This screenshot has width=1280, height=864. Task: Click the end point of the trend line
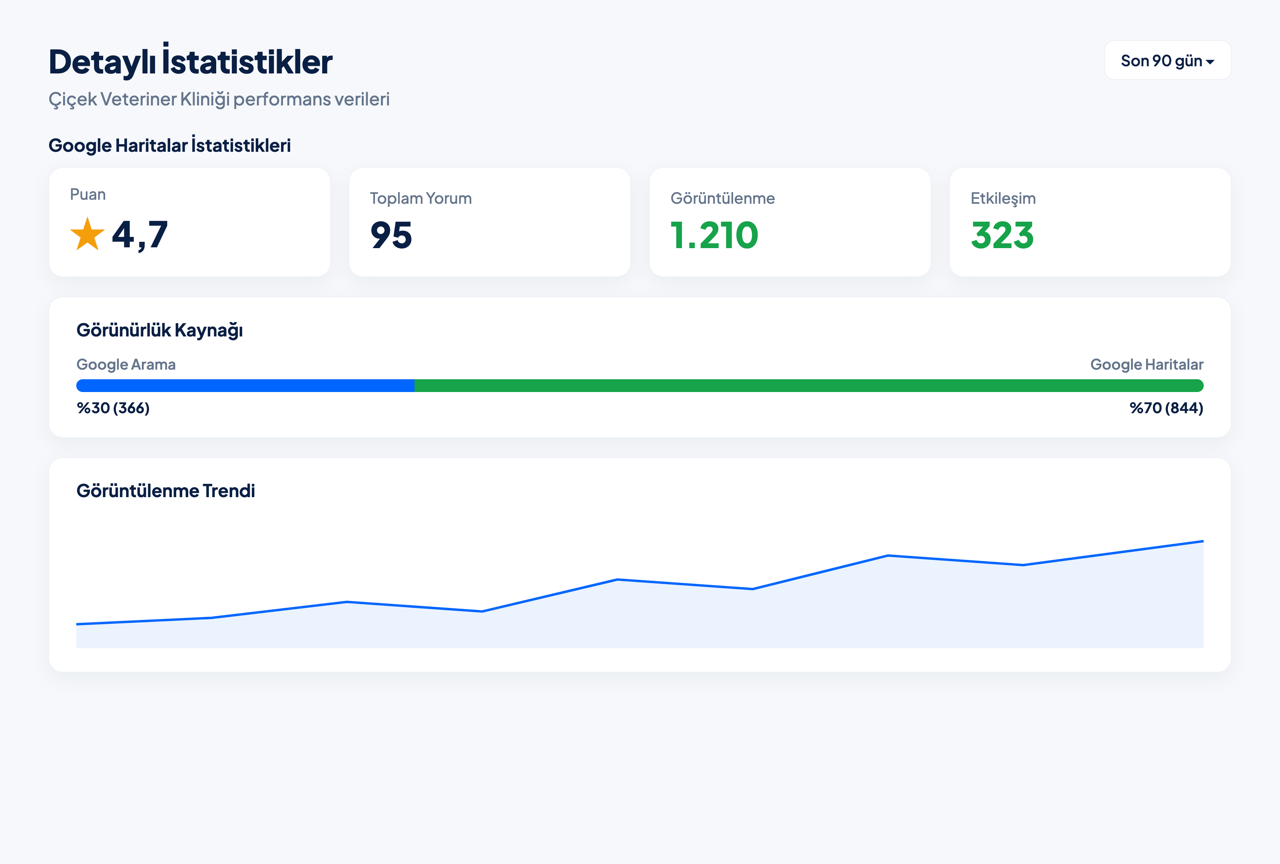(1203, 541)
